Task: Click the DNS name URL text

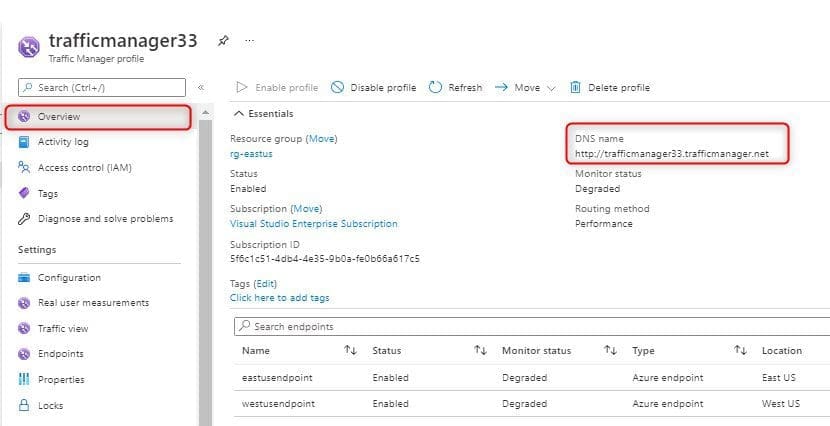Action: pyautogui.click(x=672, y=154)
